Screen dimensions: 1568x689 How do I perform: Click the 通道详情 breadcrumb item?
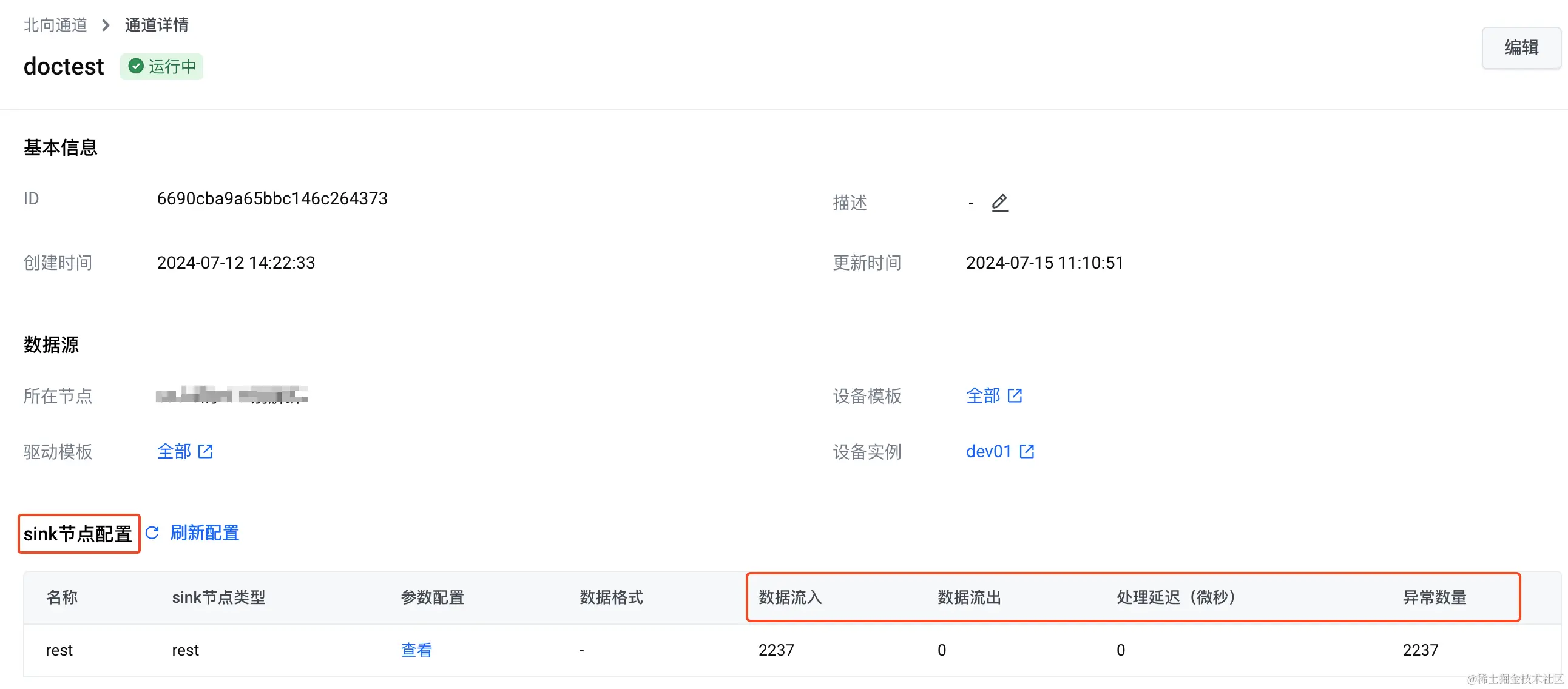[157, 25]
